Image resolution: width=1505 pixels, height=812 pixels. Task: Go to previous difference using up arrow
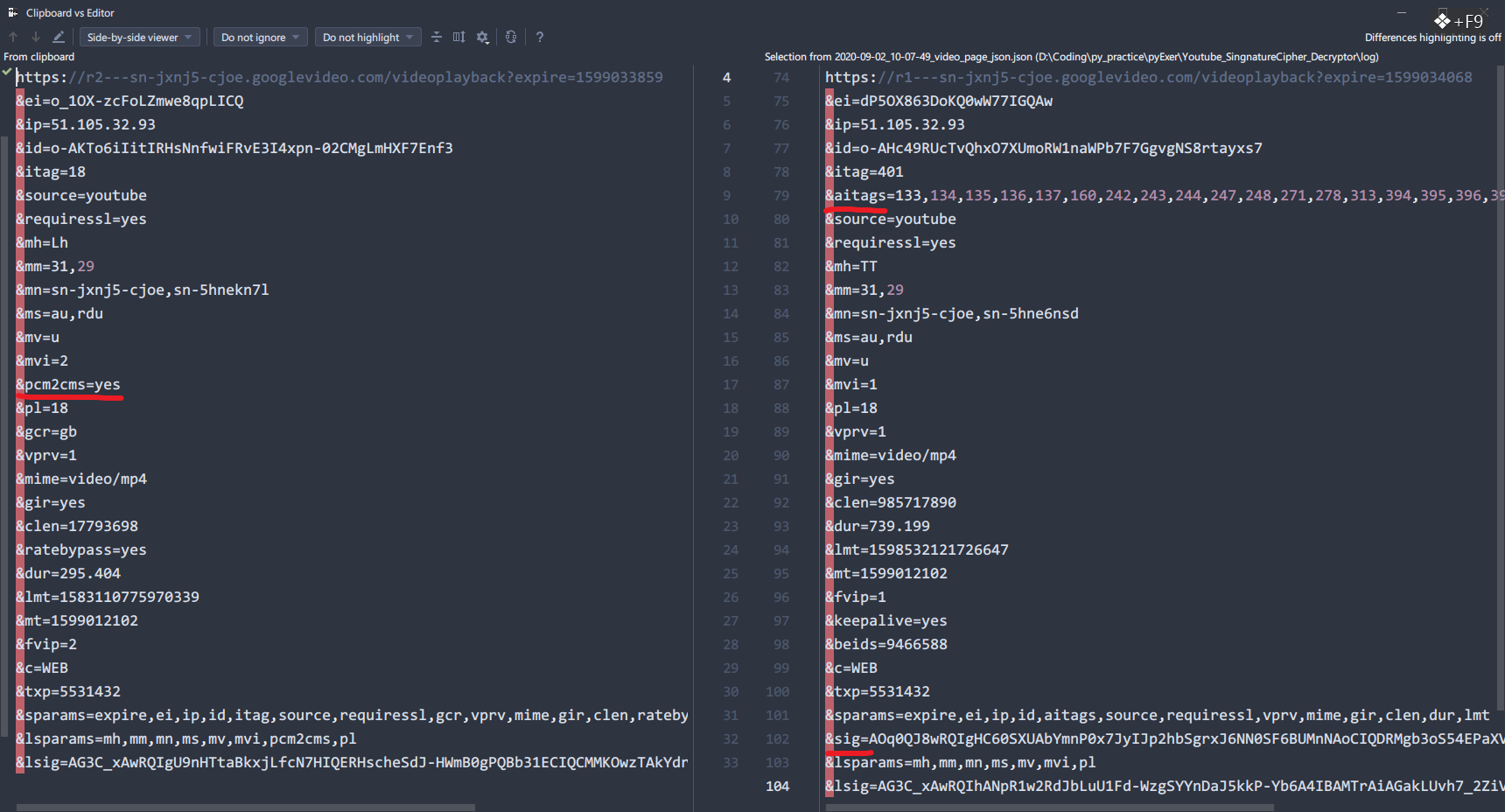tap(13, 37)
